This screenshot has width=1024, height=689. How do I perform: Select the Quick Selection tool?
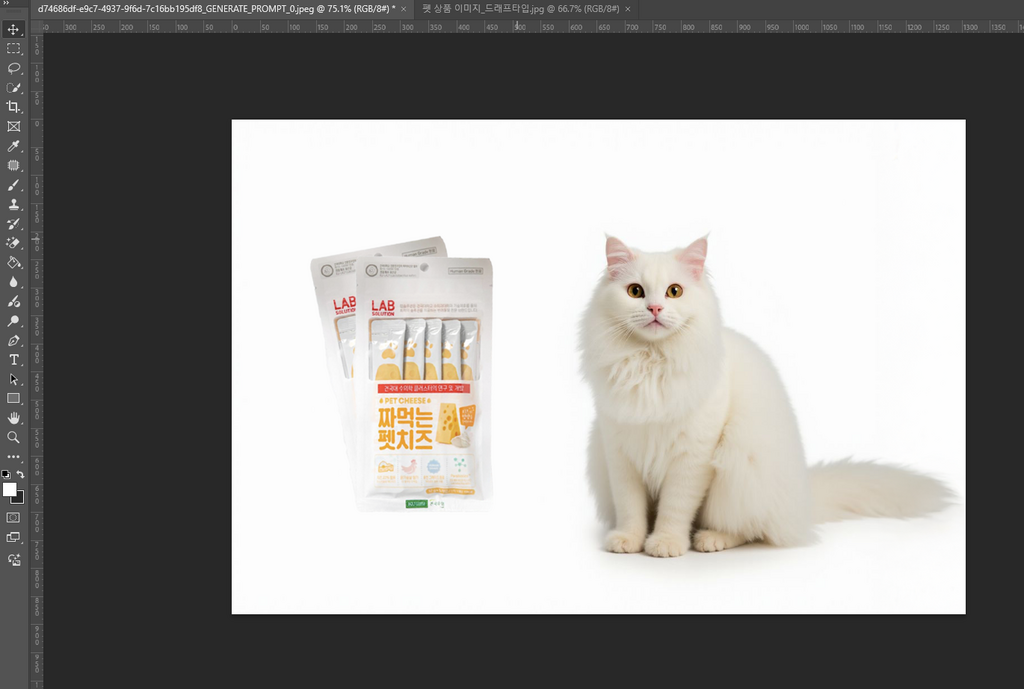pyautogui.click(x=13, y=88)
